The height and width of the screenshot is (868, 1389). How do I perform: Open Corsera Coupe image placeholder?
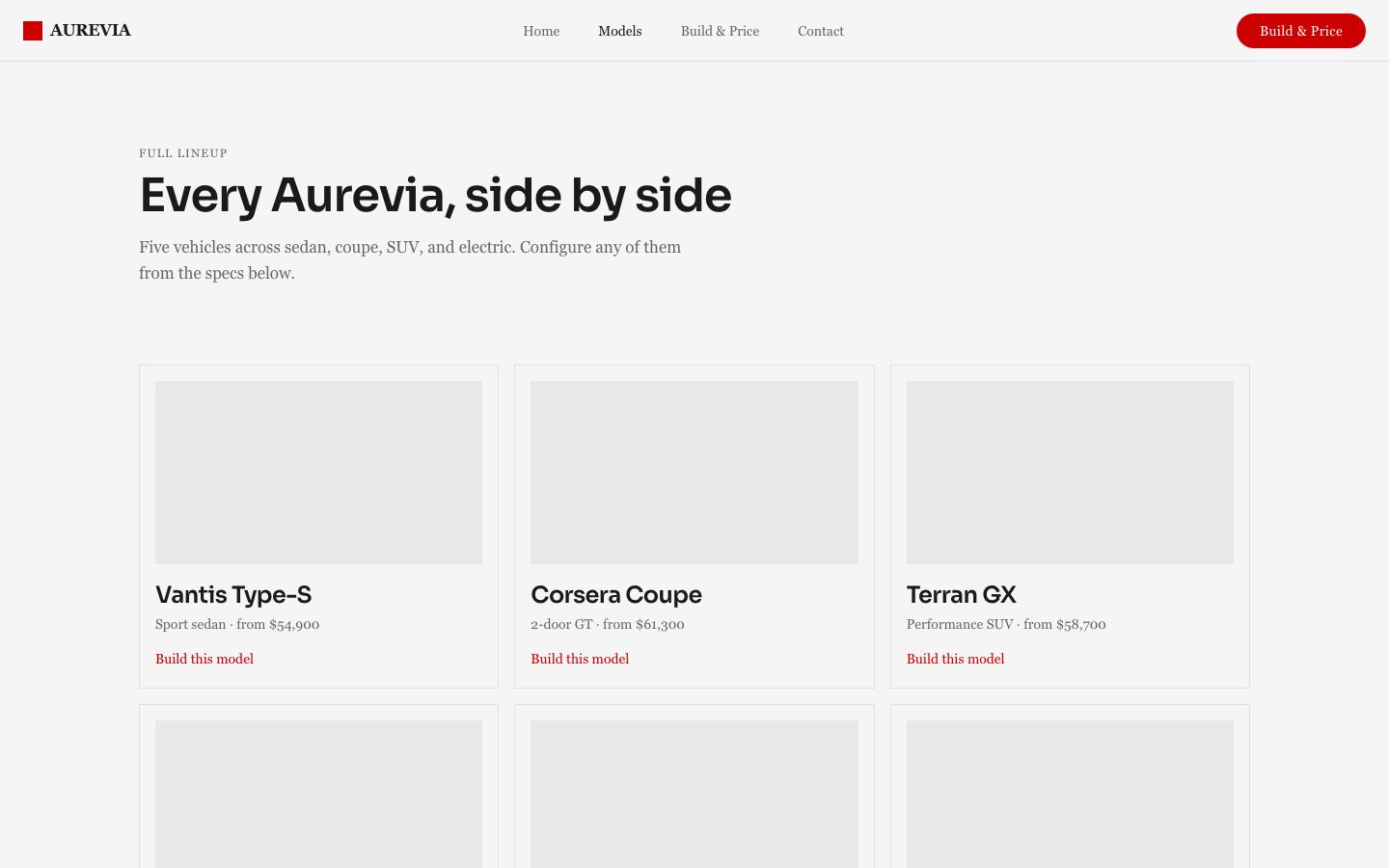coord(694,473)
